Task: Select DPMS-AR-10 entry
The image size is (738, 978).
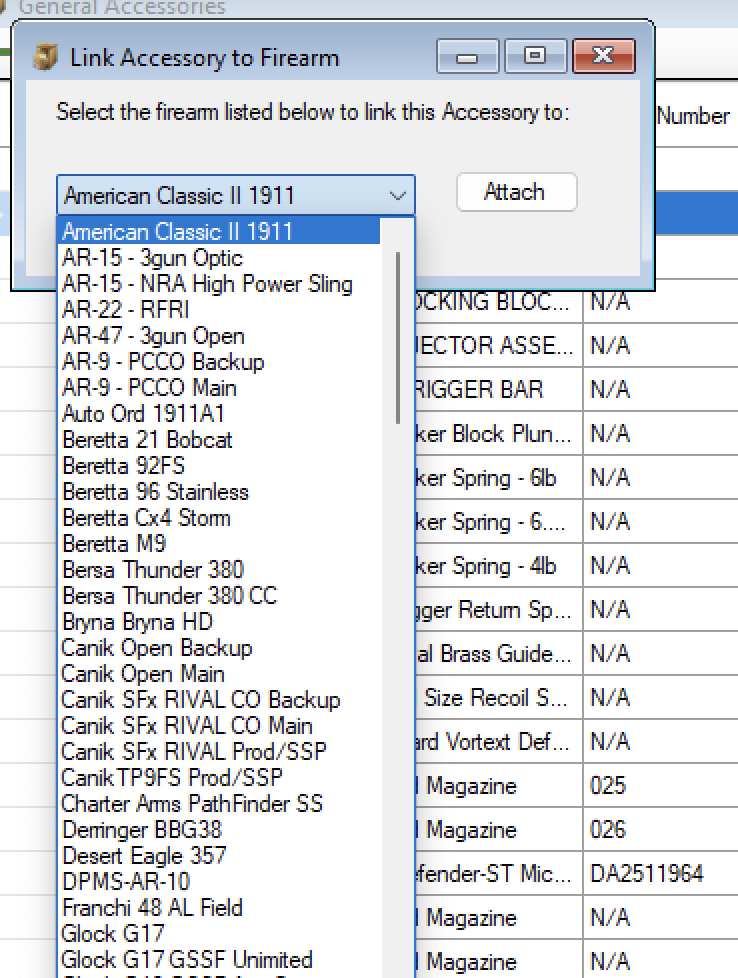Action: tap(219, 881)
